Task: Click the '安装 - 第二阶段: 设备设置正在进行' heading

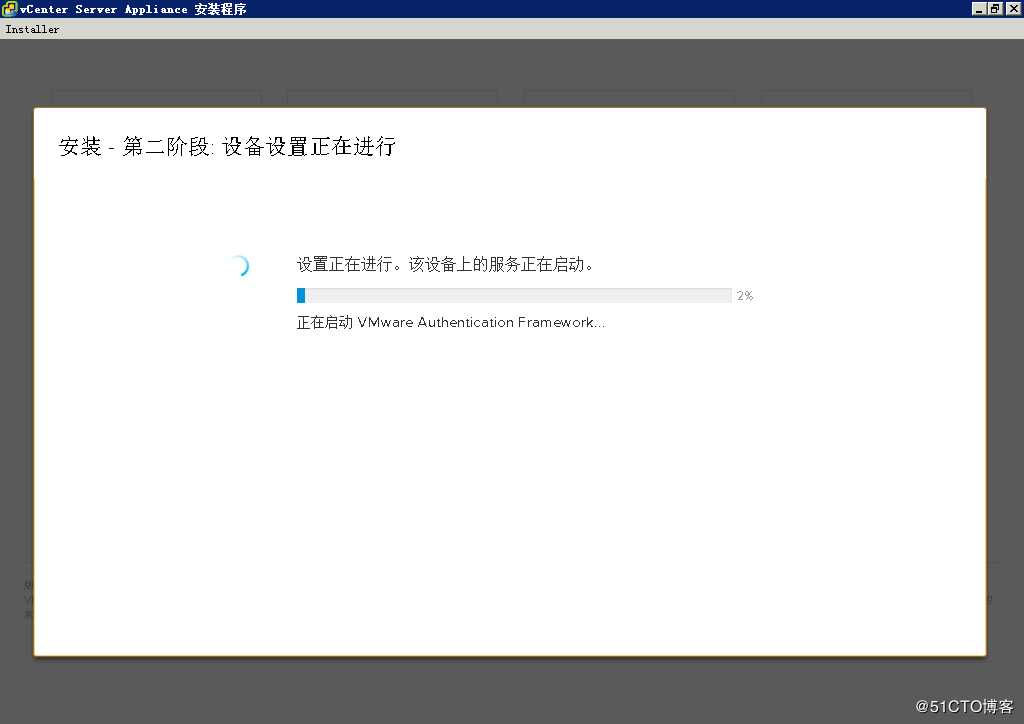Action: (227, 146)
